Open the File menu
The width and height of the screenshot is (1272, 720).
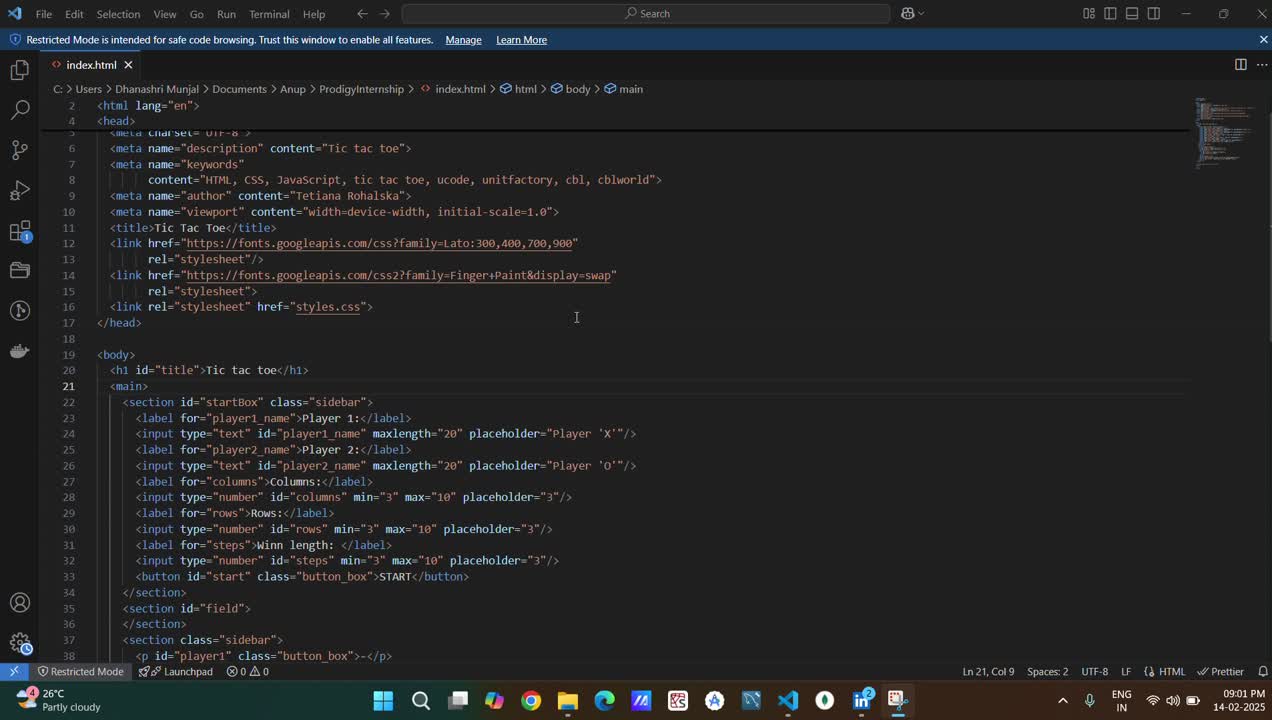(x=44, y=14)
